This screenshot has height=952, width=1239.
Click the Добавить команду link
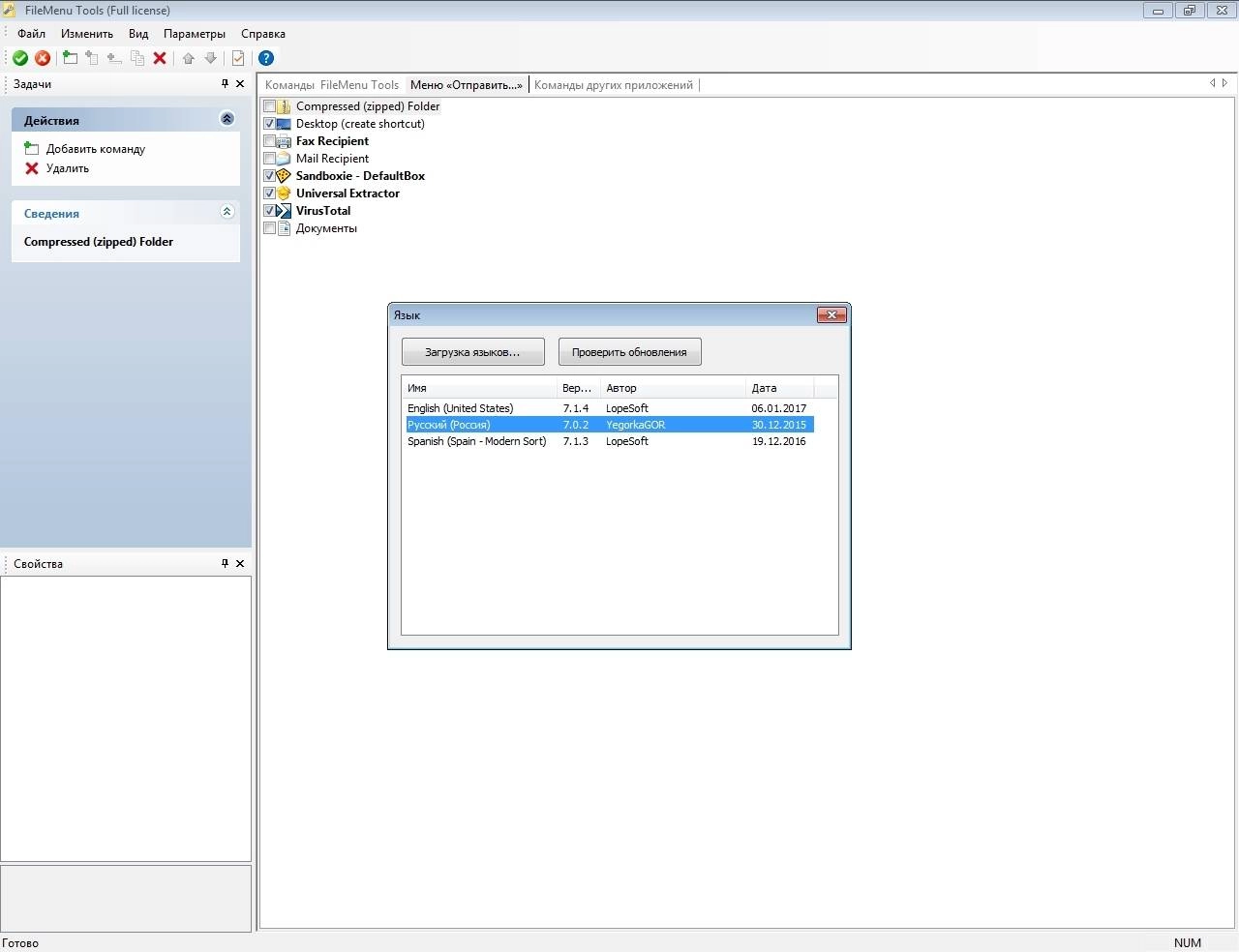coord(96,149)
